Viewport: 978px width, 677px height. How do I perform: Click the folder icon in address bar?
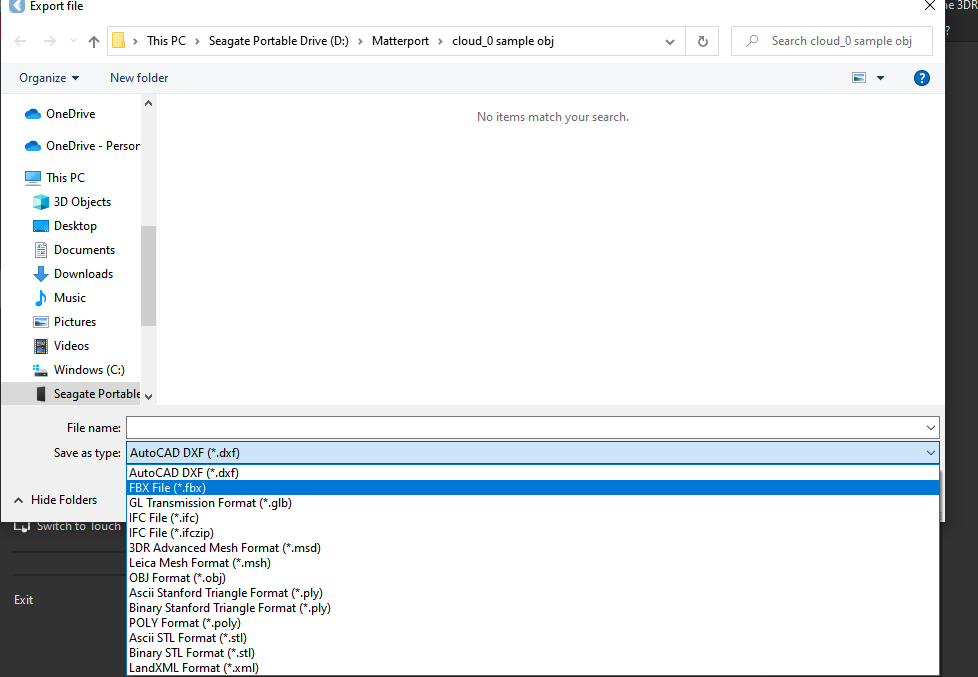tap(119, 41)
